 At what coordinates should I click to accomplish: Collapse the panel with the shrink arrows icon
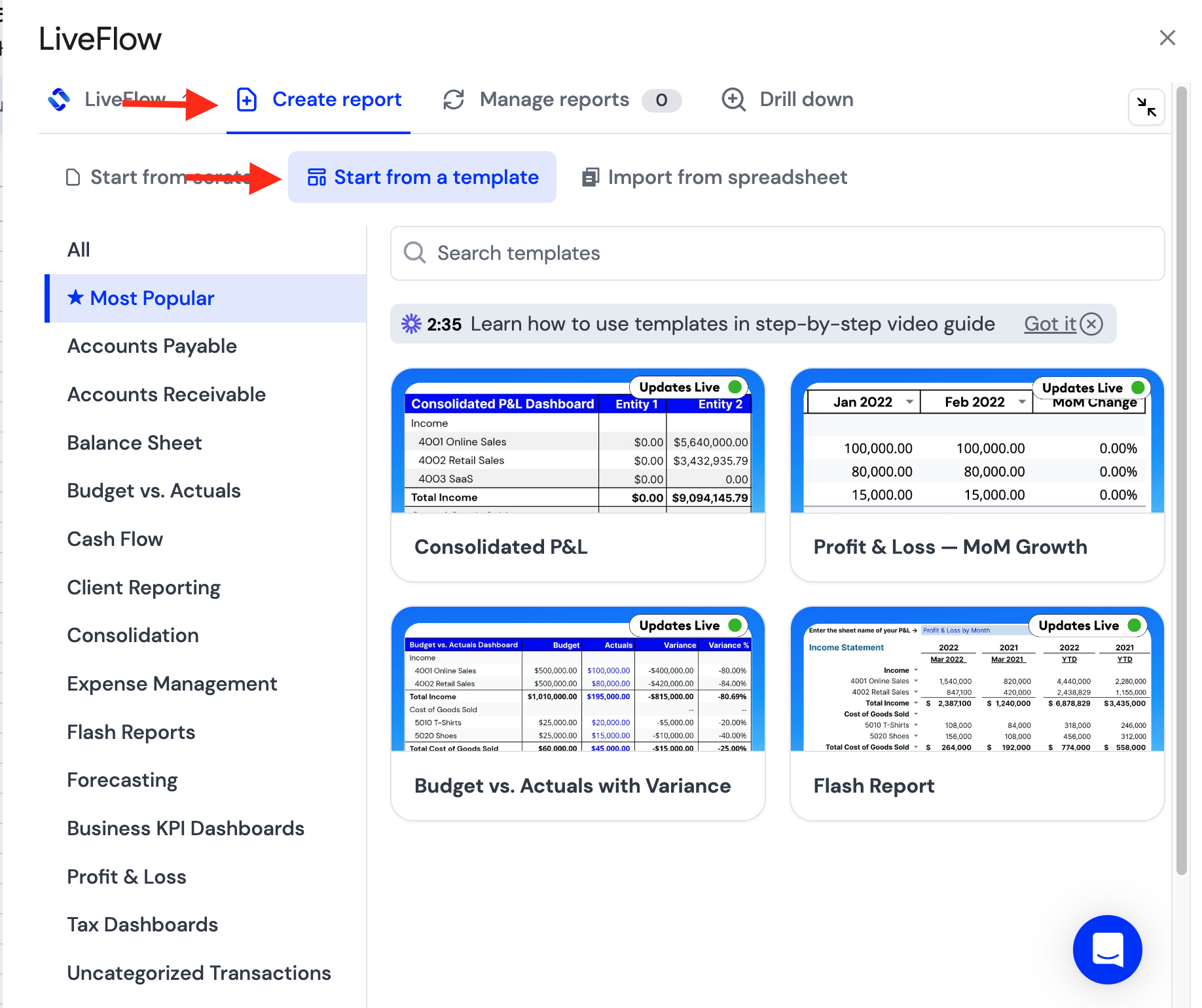tap(1146, 107)
